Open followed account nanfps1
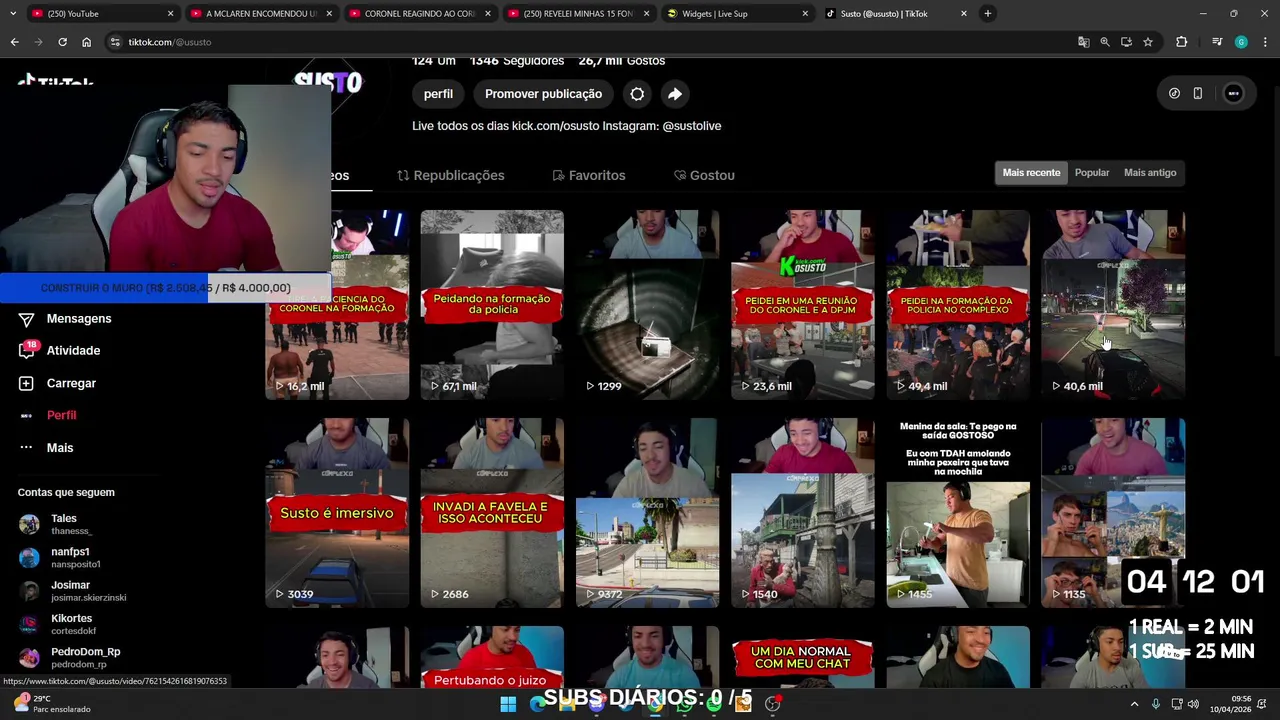Image resolution: width=1280 pixels, height=720 pixels. click(60, 558)
